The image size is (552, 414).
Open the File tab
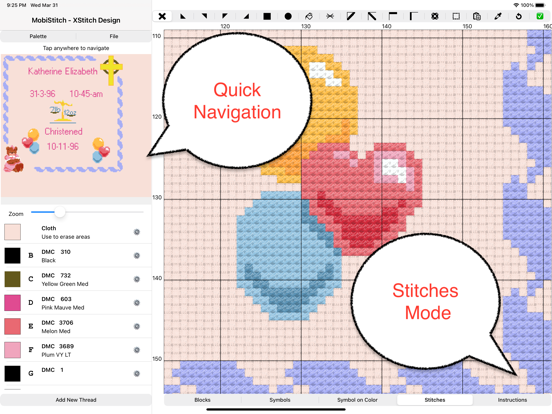click(114, 36)
